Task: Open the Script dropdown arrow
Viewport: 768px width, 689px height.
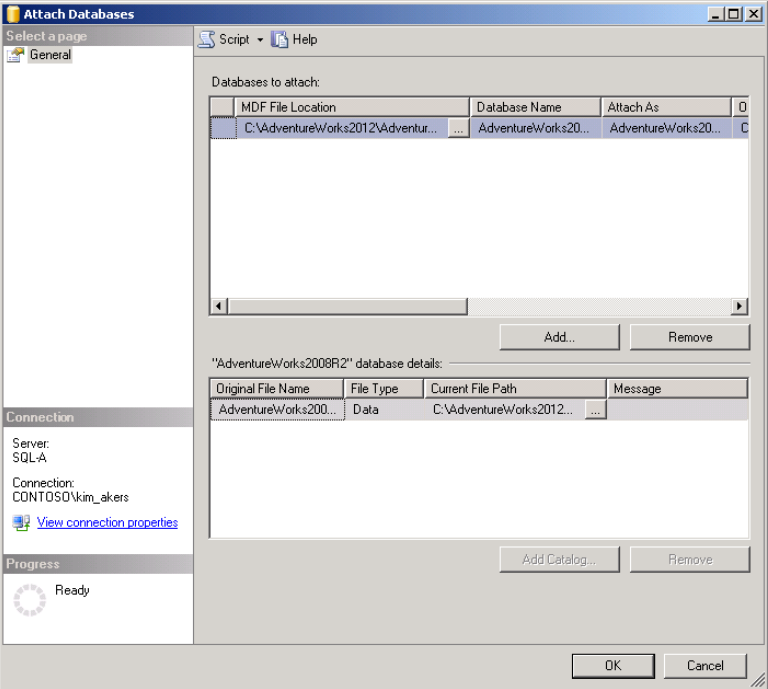Action: pyautogui.click(x=260, y=40)
